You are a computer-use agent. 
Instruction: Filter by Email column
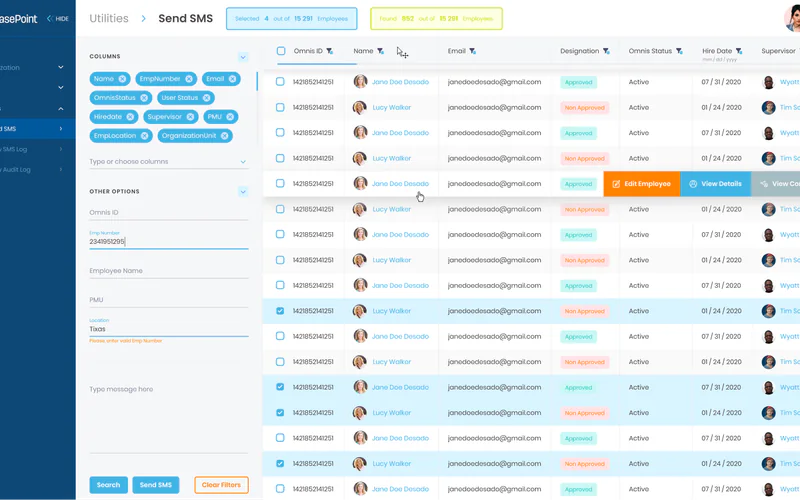(472, 51)
